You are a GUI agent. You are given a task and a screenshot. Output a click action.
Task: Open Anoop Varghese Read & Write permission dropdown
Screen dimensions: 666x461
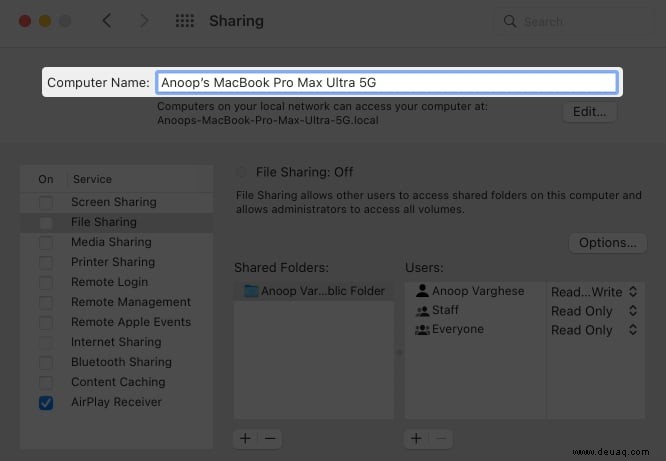[594, 292]
